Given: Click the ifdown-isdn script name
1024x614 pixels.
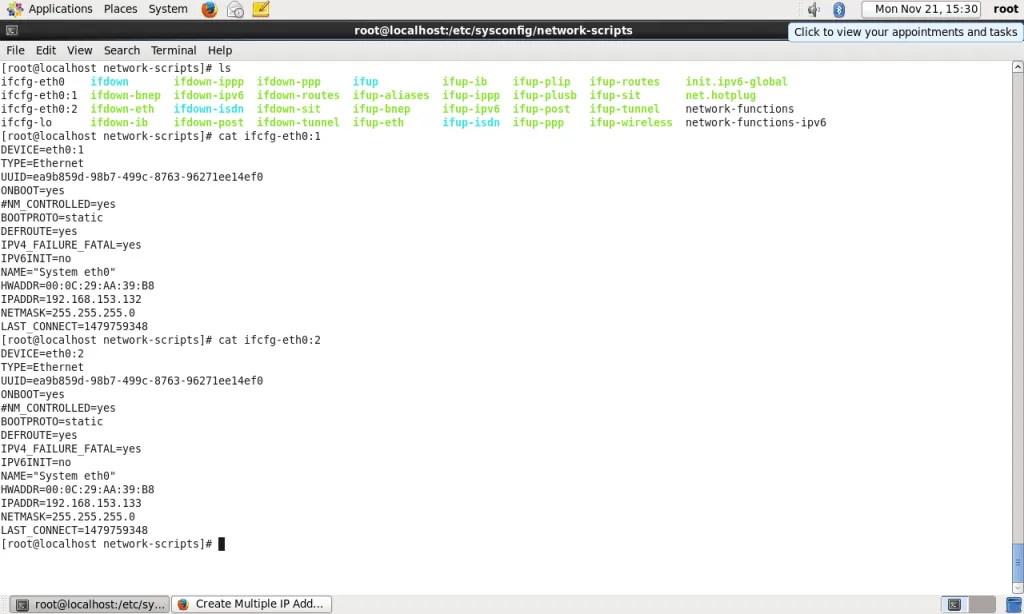Looking at the screenshot, I should (208, 109).
